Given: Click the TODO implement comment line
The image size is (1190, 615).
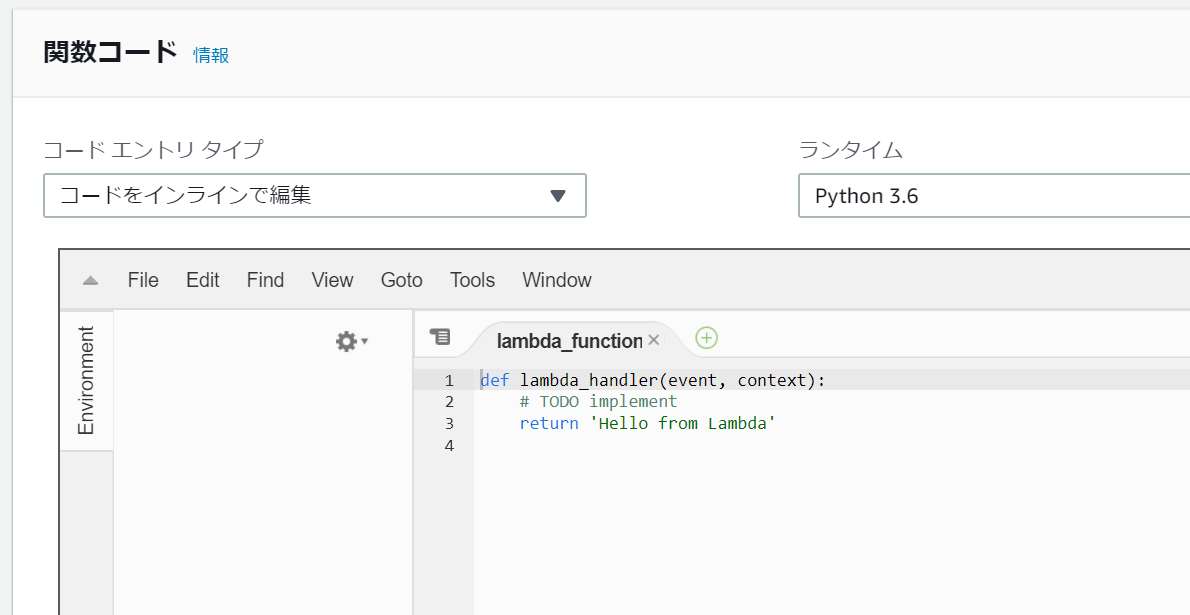Looking at the screenshot, I should [598, 402].
